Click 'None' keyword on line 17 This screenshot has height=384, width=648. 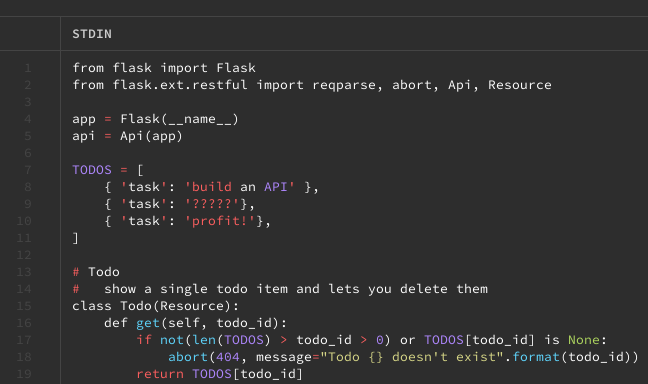[x=584, y=340]
